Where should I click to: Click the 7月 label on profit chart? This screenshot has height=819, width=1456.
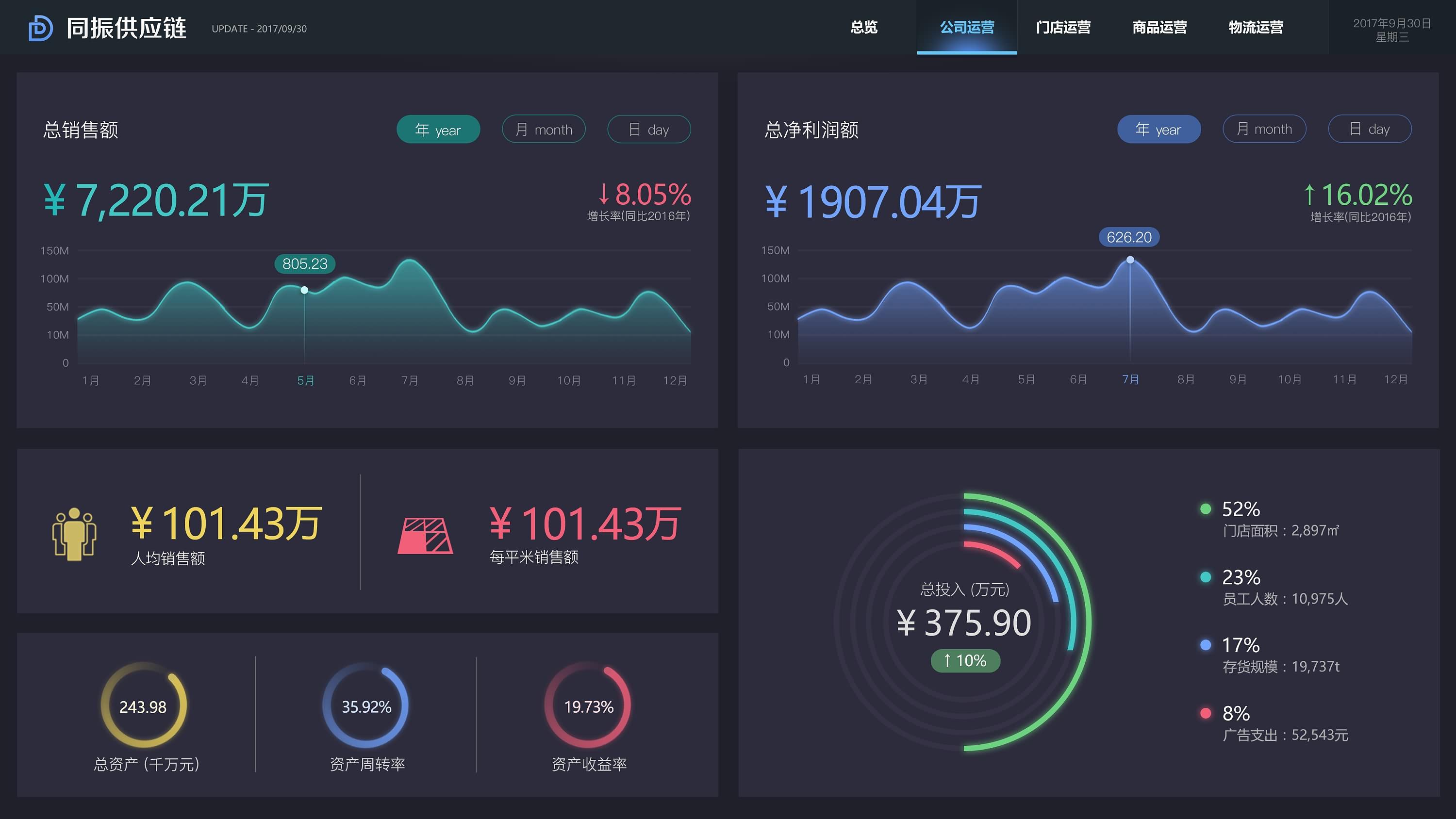[1130, 379]
